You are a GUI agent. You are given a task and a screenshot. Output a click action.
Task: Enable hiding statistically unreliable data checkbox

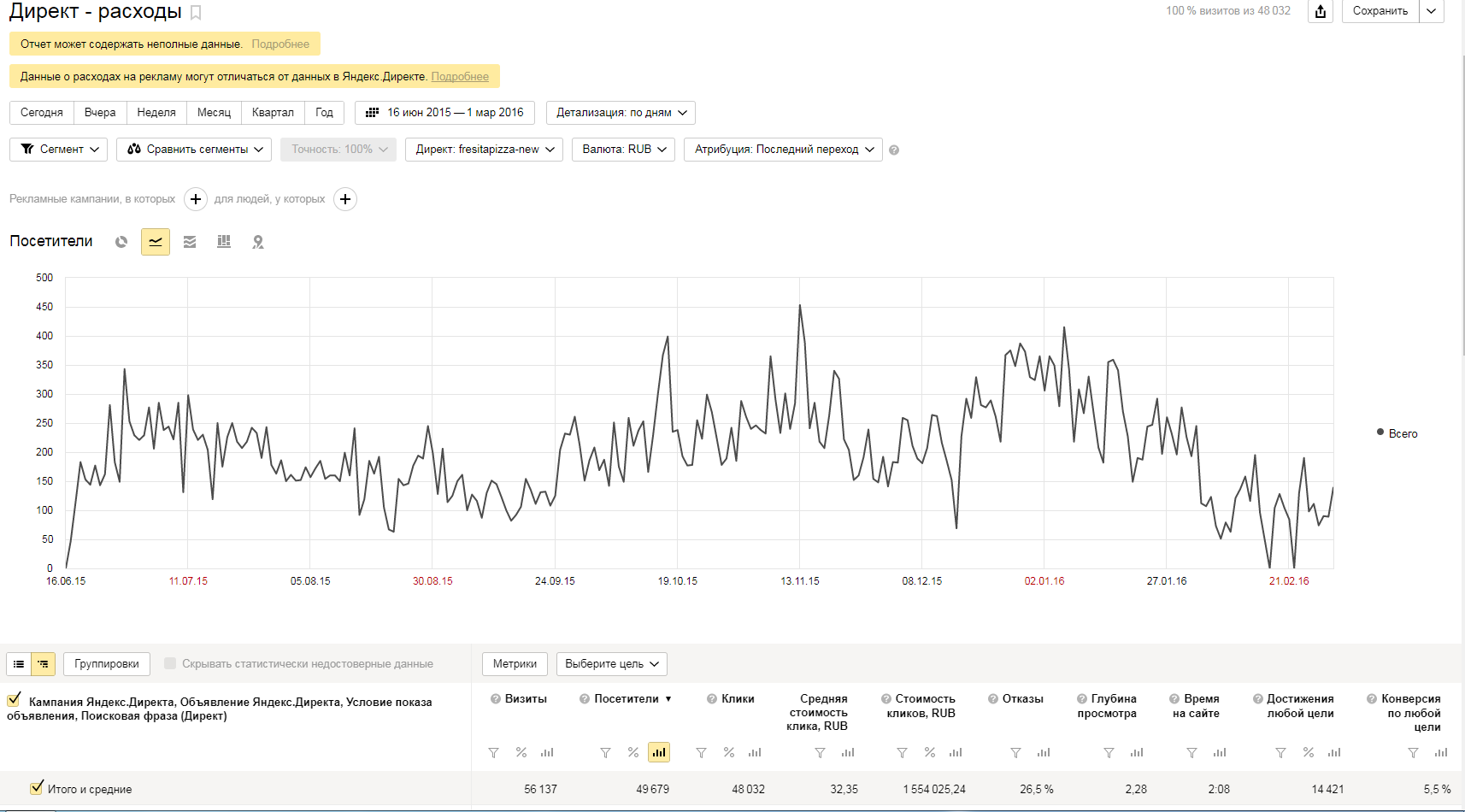(170, 663)
